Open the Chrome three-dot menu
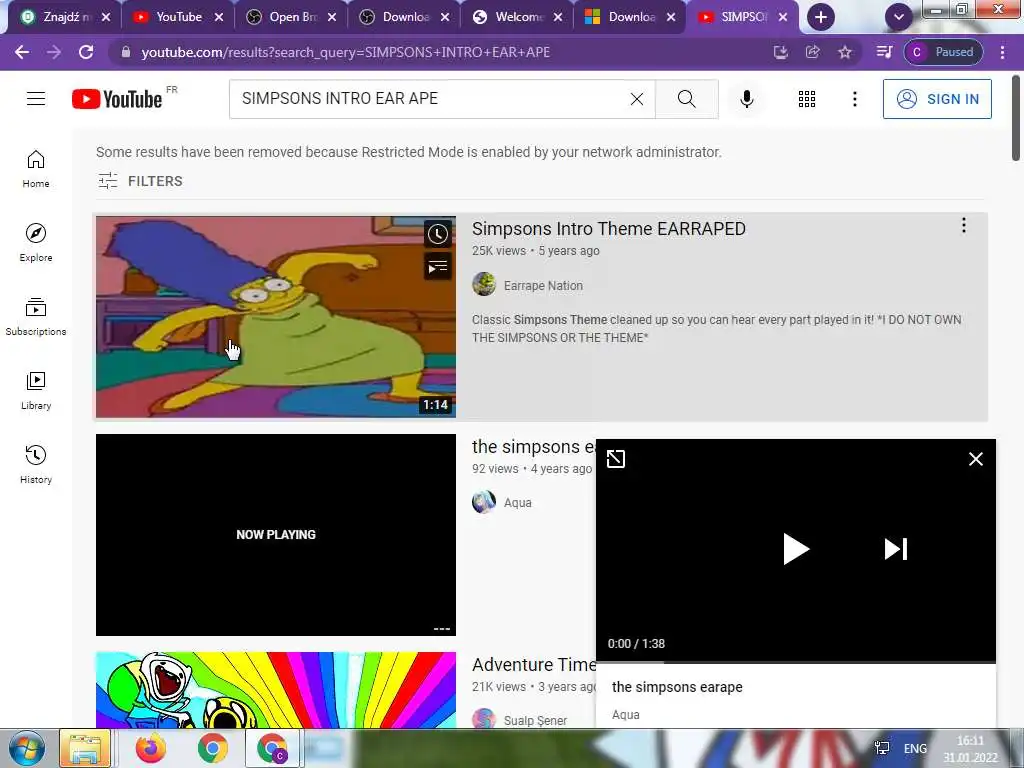Image resolution: width=1024 pixels, height=768 pixels. (1002, 52)
